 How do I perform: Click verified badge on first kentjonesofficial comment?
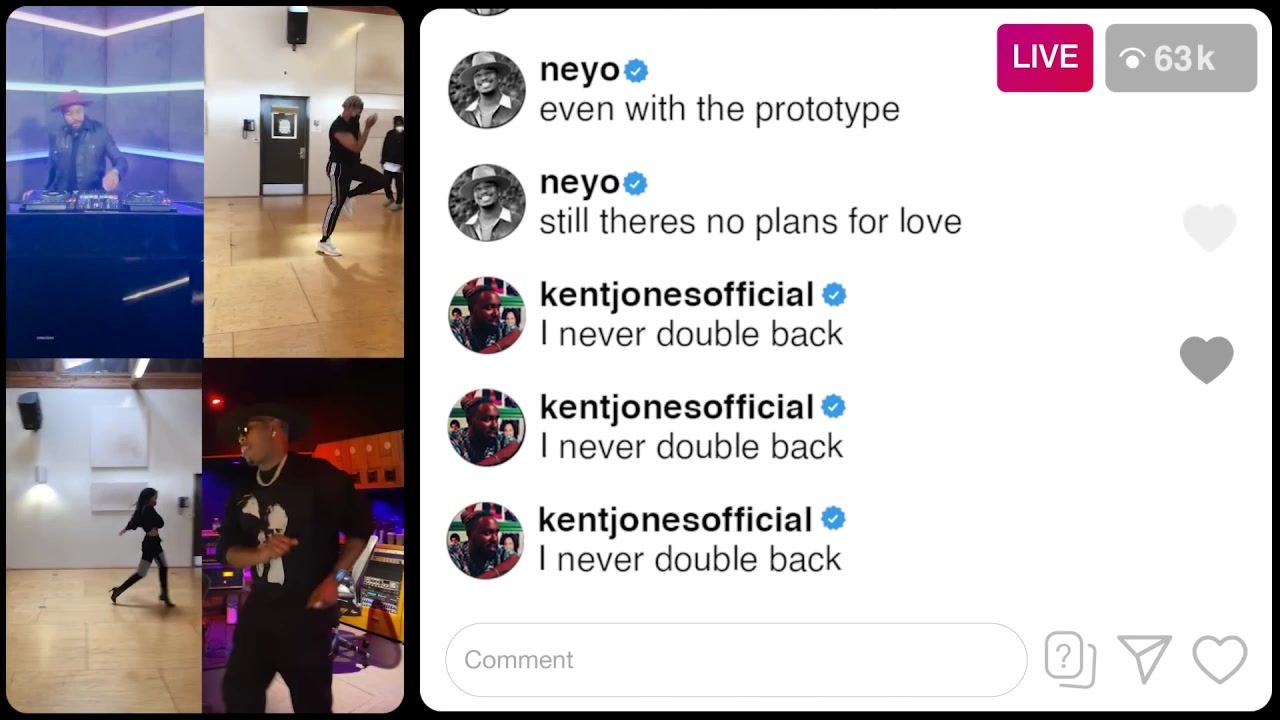coord(834,295)
